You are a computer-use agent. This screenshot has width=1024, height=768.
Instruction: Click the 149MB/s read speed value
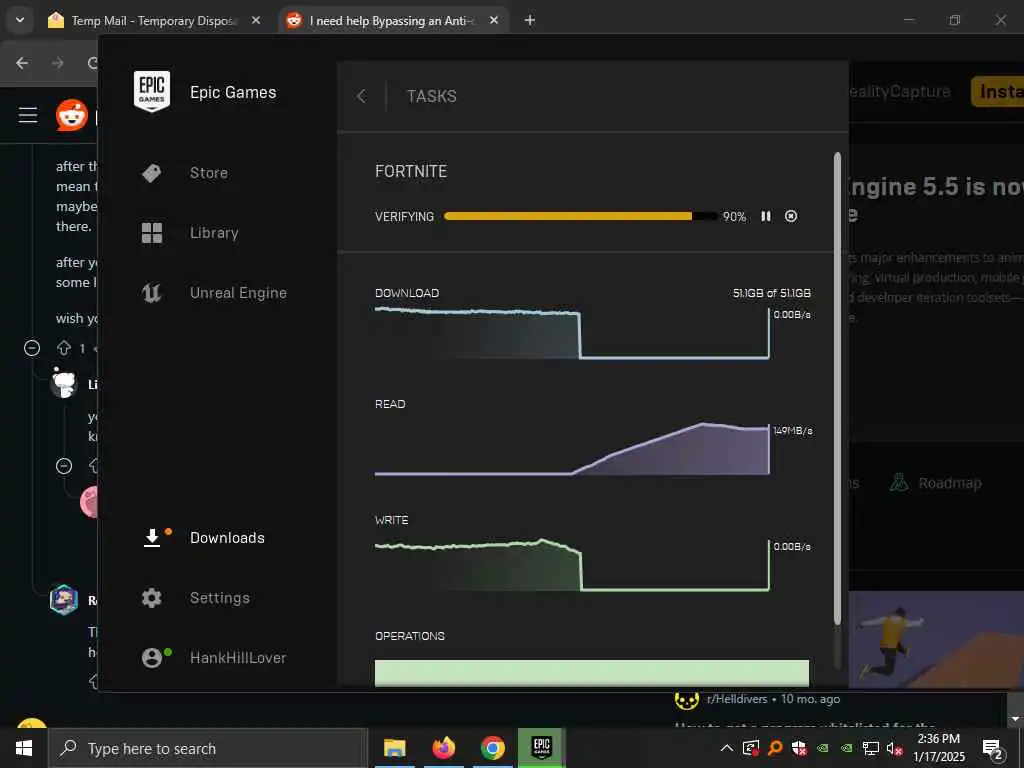pyautogui.click(x=793, y=430)
